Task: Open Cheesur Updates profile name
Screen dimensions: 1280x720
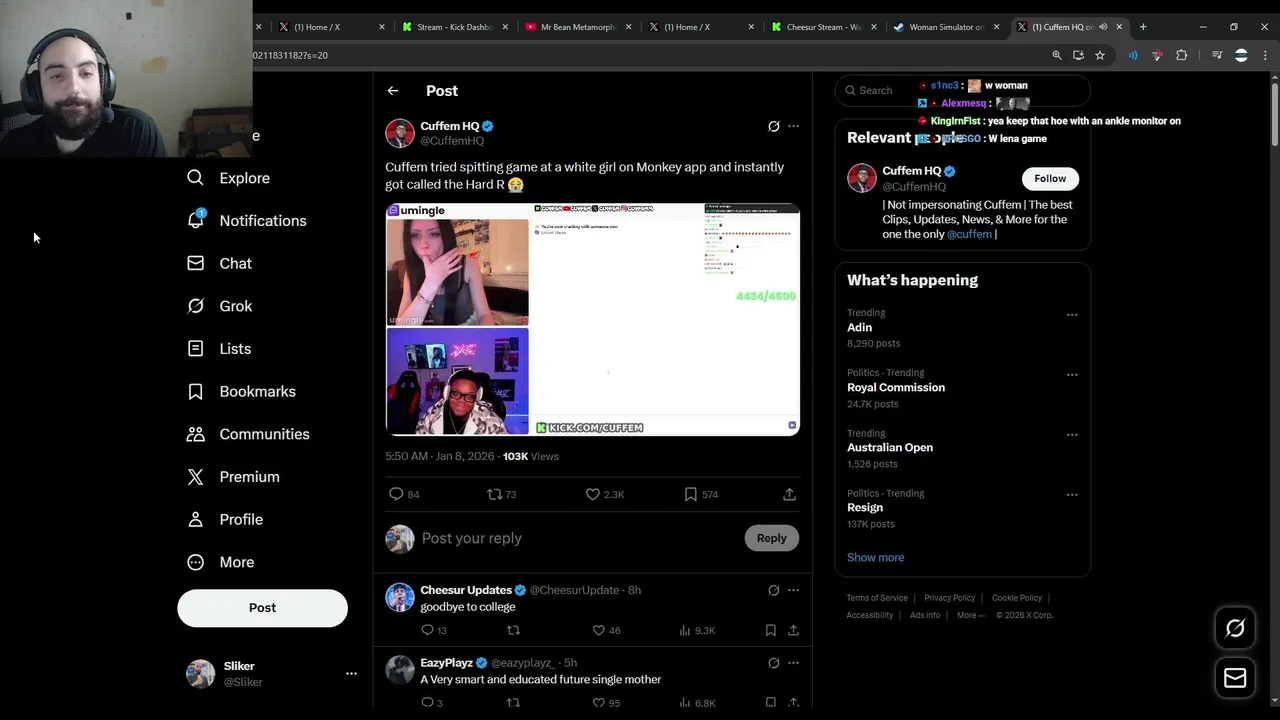Action: (x=466, y=590)
